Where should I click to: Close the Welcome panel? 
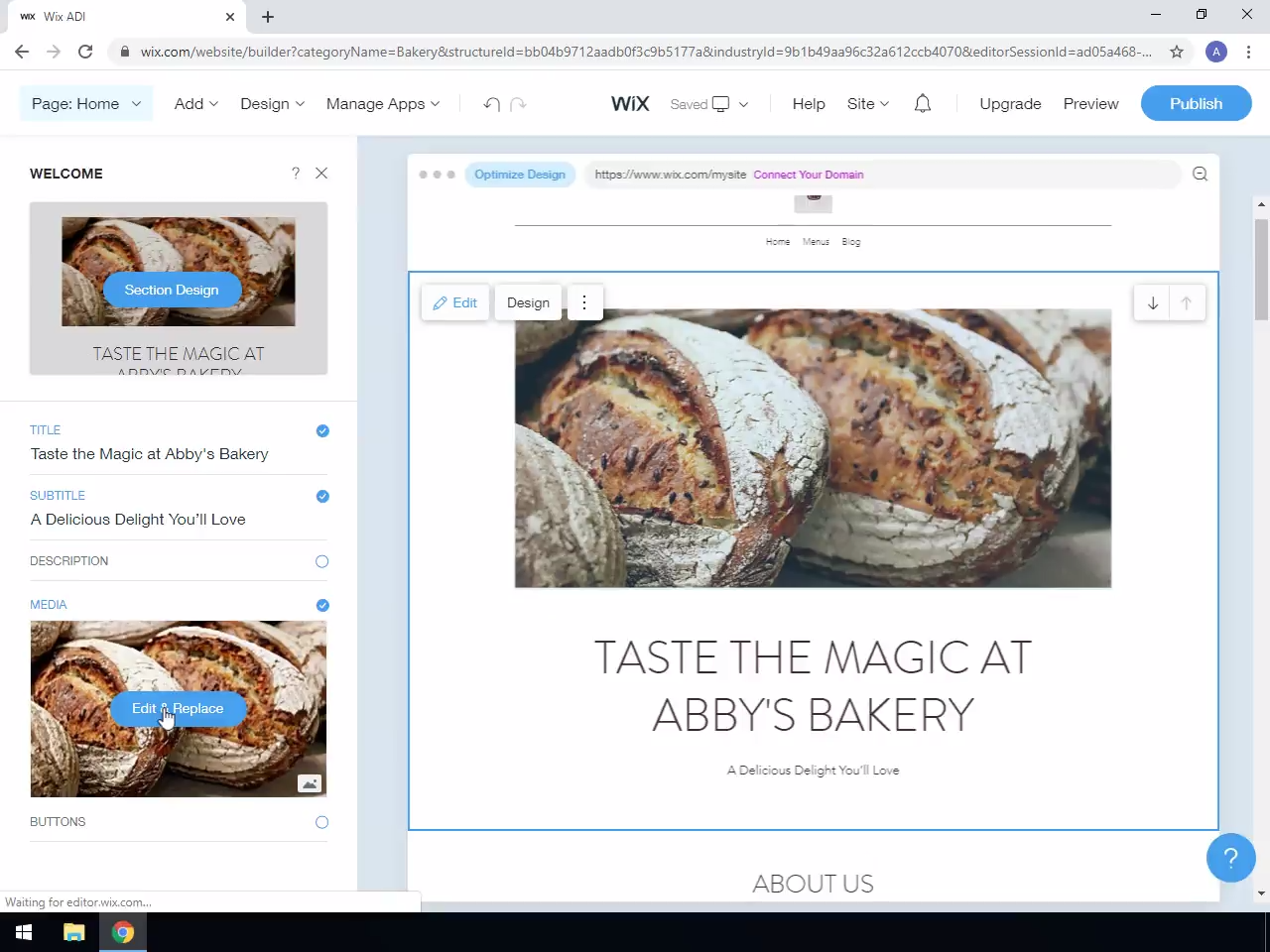[x=321, y=174]
